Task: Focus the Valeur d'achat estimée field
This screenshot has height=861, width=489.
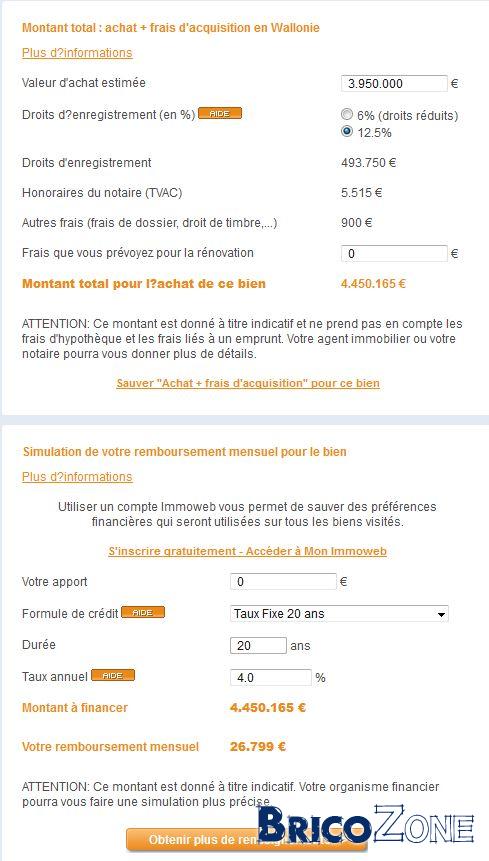Action: [x=394, y=83]
